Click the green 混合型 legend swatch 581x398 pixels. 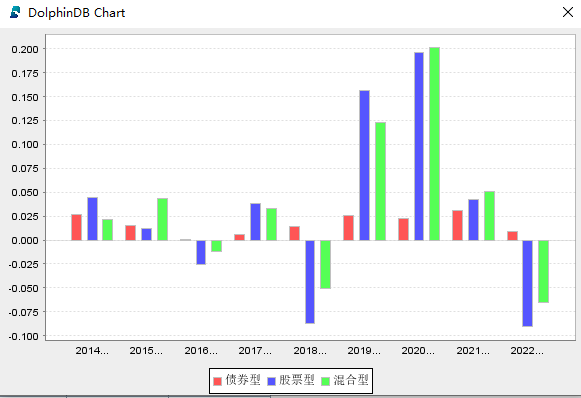pyautogui.click(x=325, y=381)
